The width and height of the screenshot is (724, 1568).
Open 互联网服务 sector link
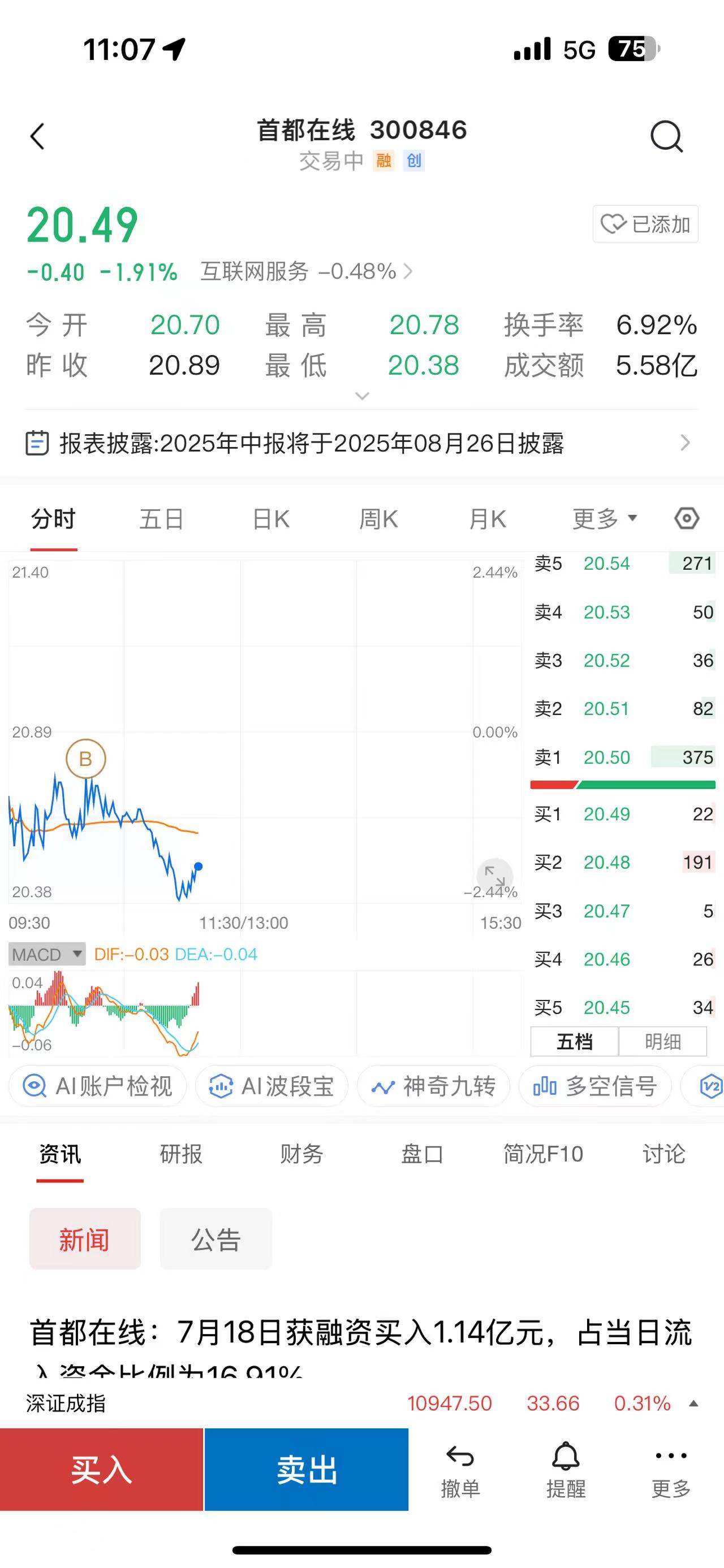(306, 271)
